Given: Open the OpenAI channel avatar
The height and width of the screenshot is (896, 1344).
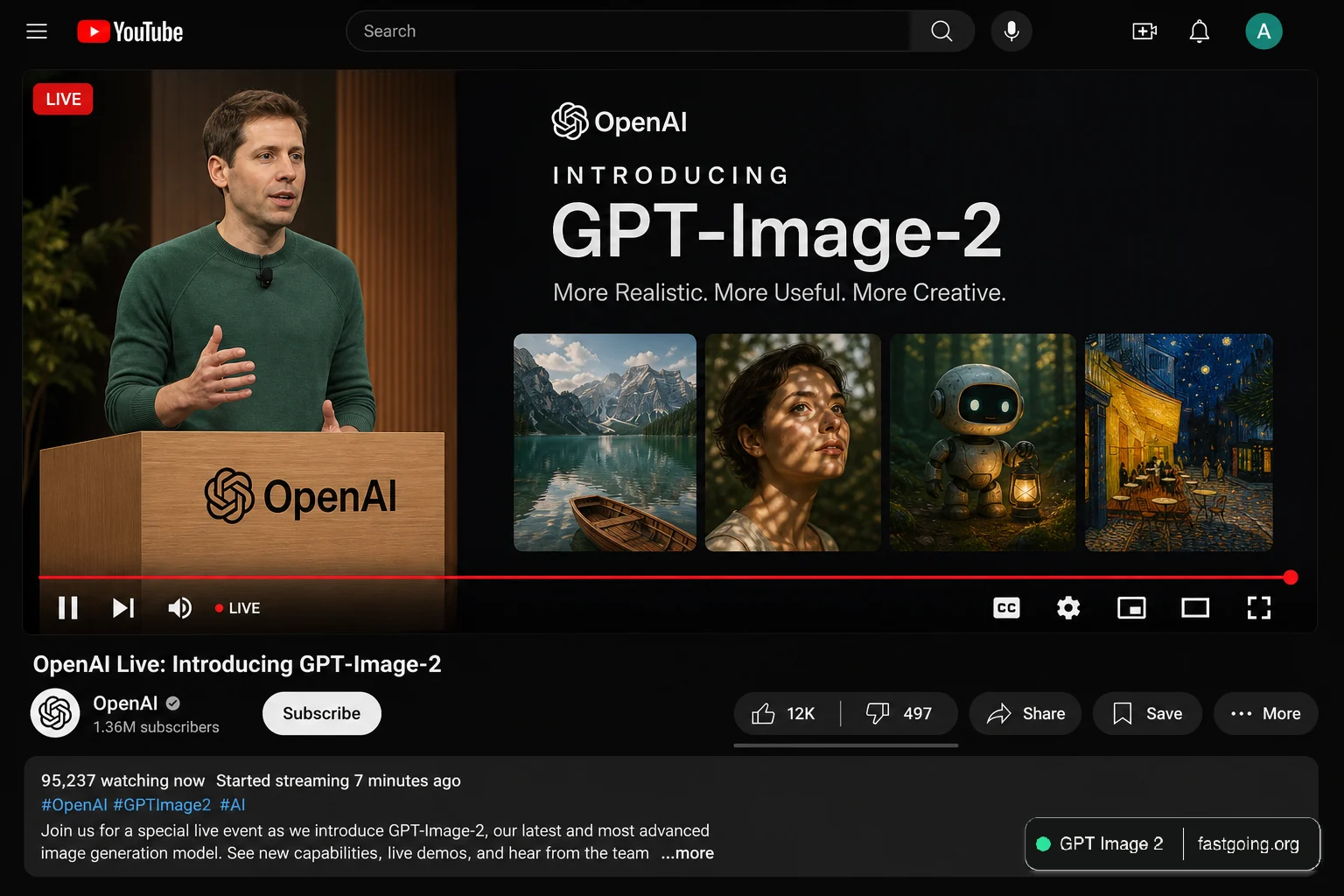Looking at the screenshot, I should click(55, 713).
